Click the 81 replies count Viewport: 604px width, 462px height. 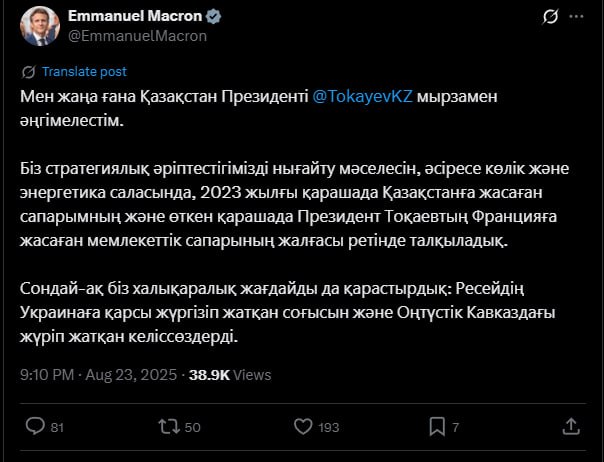(57, 427)
